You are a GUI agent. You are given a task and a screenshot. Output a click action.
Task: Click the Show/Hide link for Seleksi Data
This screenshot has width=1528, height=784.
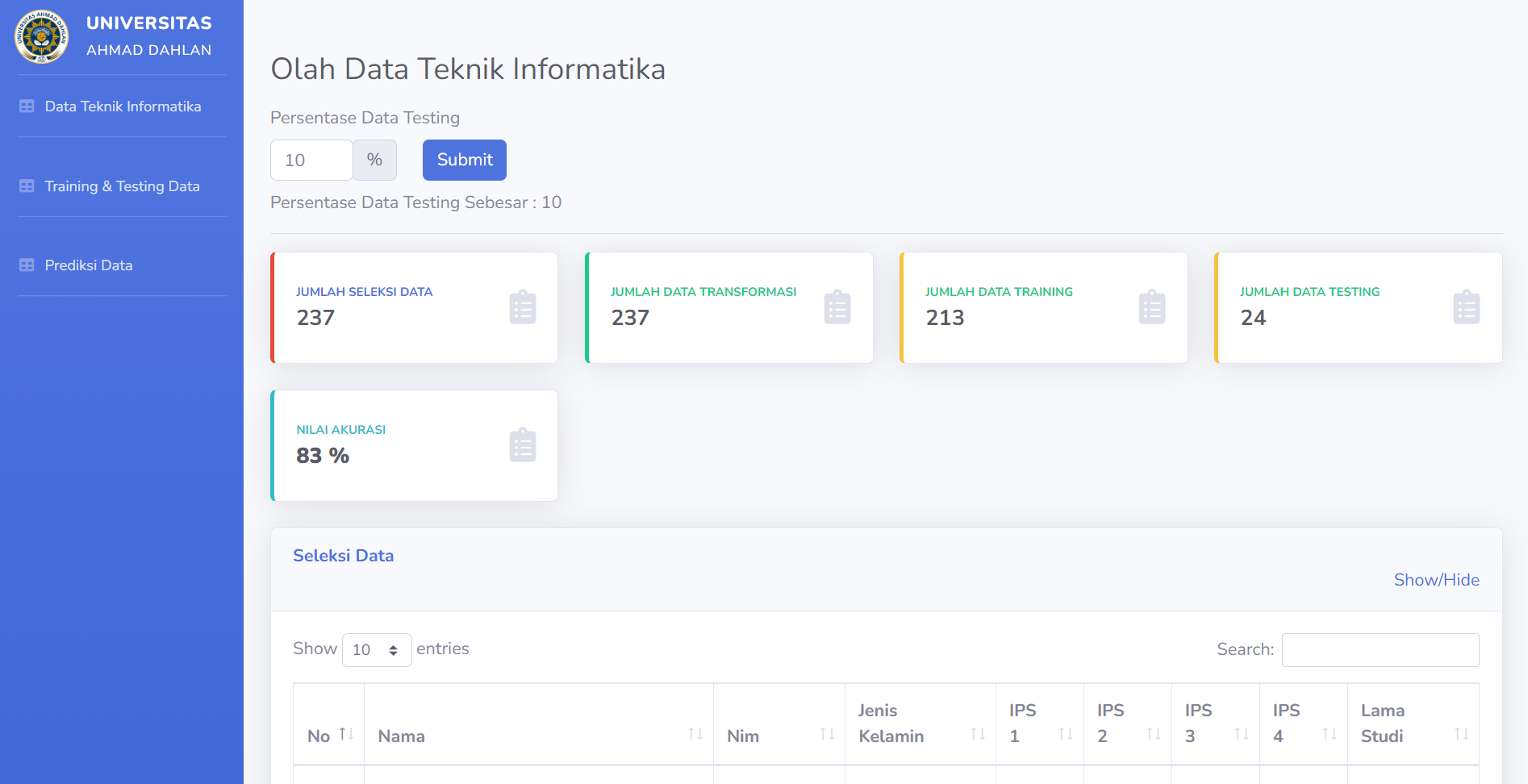1436,579
